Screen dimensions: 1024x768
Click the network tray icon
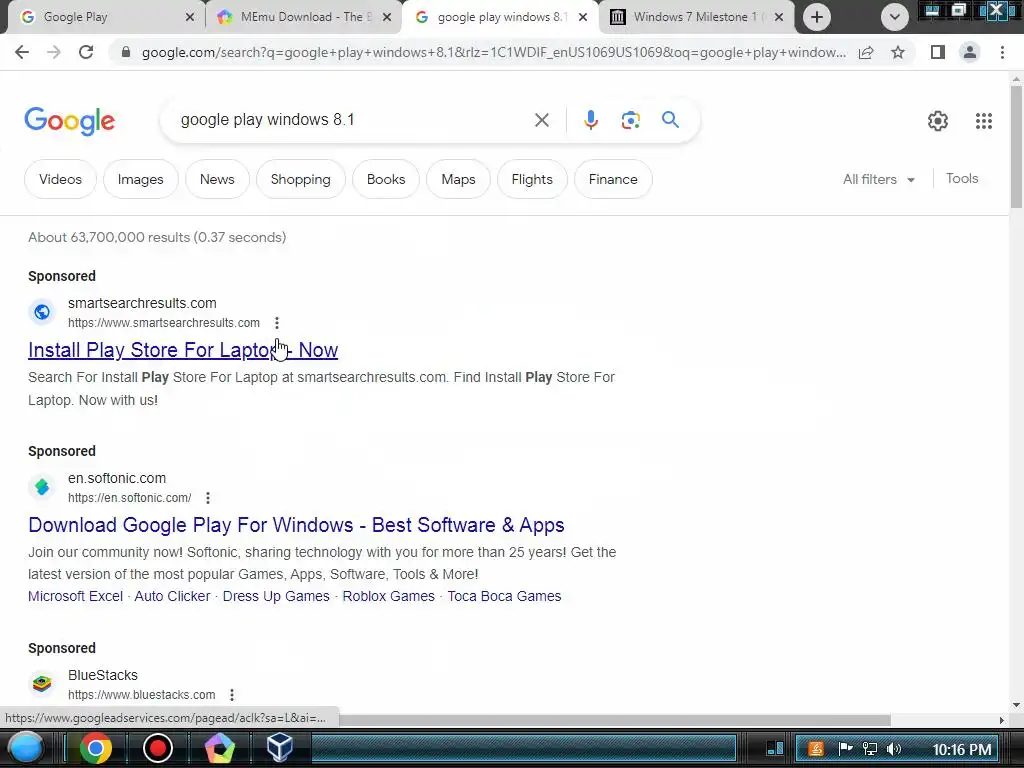pyautogui.click(x=870, y=749)
